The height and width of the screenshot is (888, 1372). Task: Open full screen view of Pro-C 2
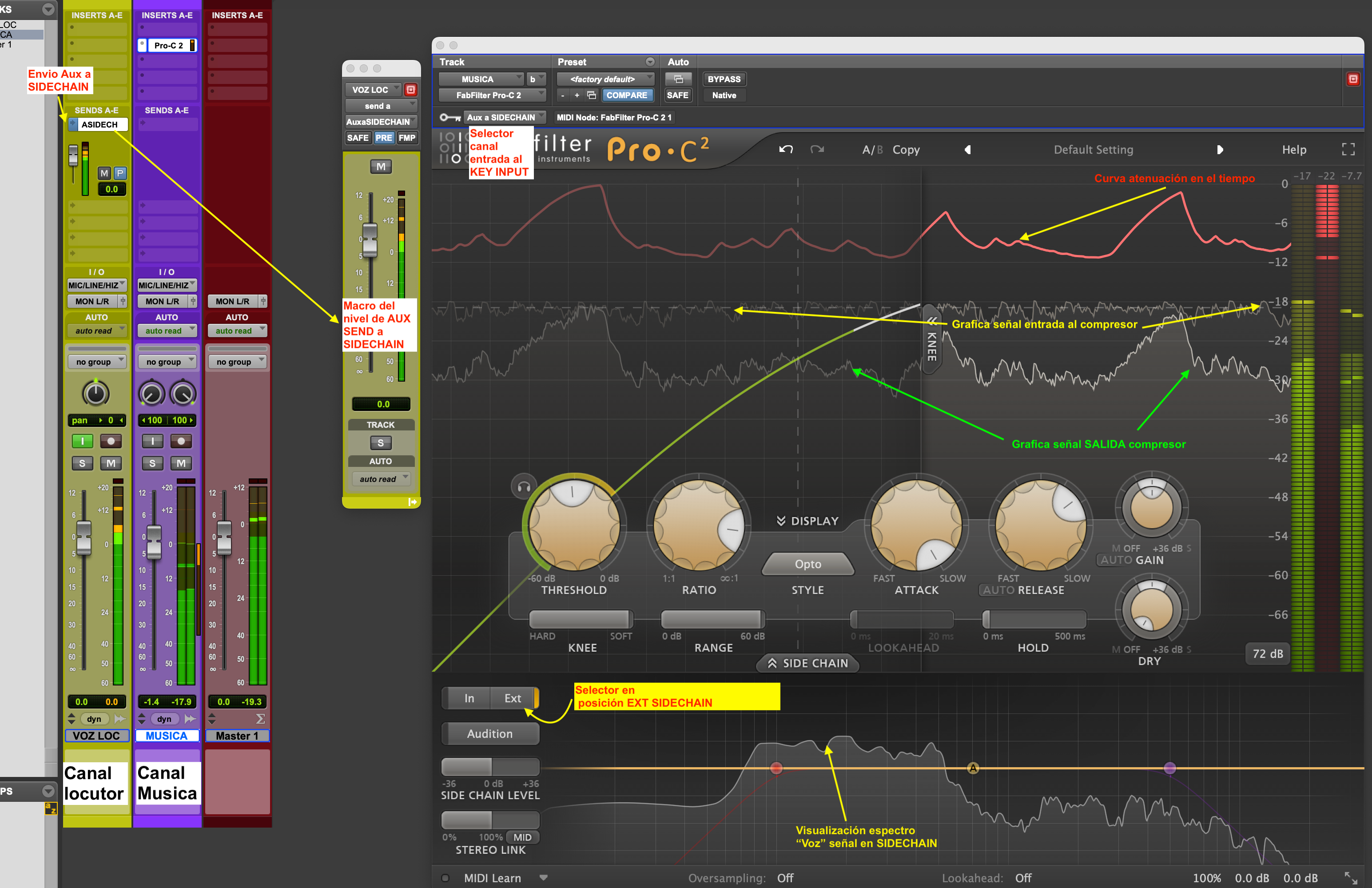click(1348, 149)
